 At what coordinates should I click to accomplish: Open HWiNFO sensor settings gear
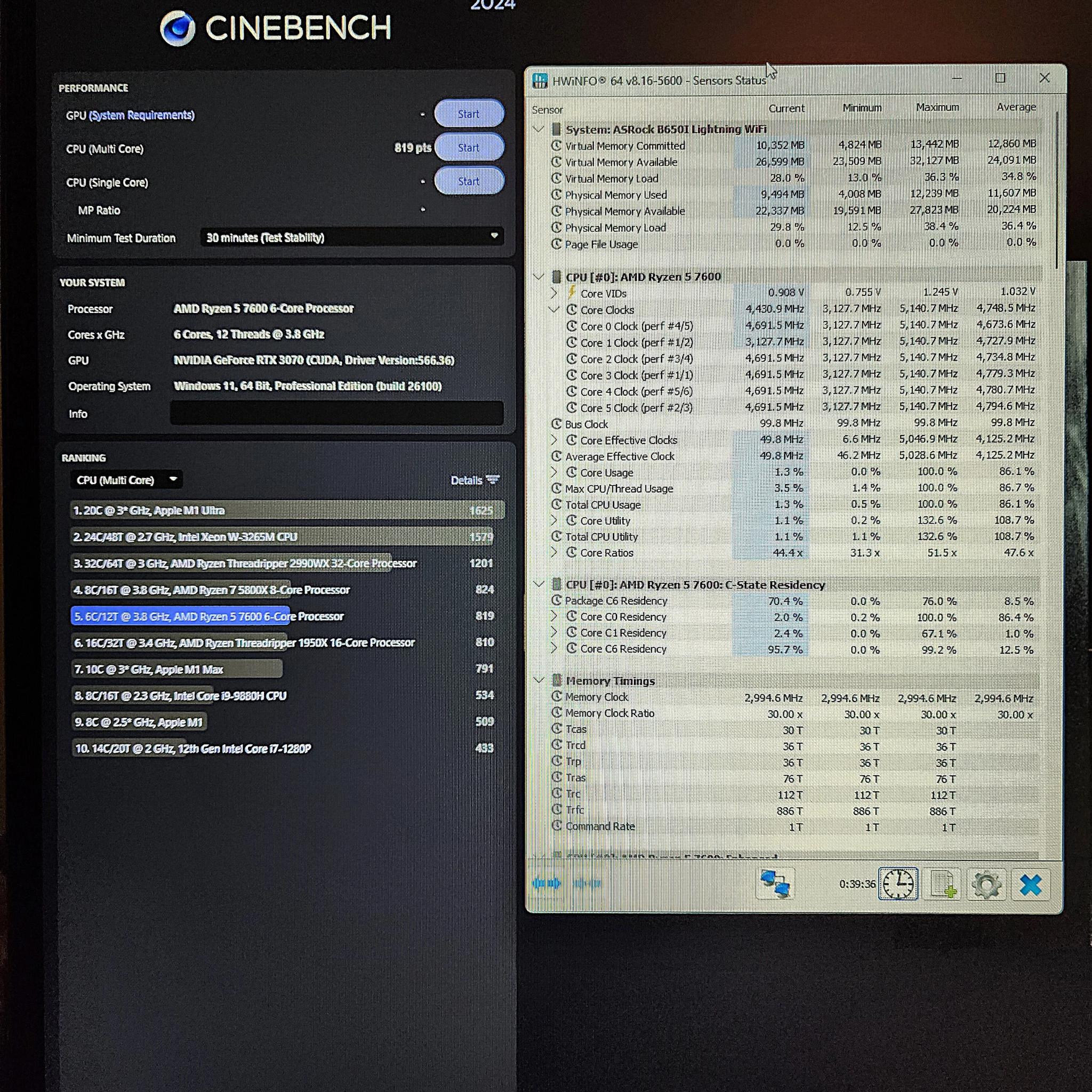coord(987,884)
